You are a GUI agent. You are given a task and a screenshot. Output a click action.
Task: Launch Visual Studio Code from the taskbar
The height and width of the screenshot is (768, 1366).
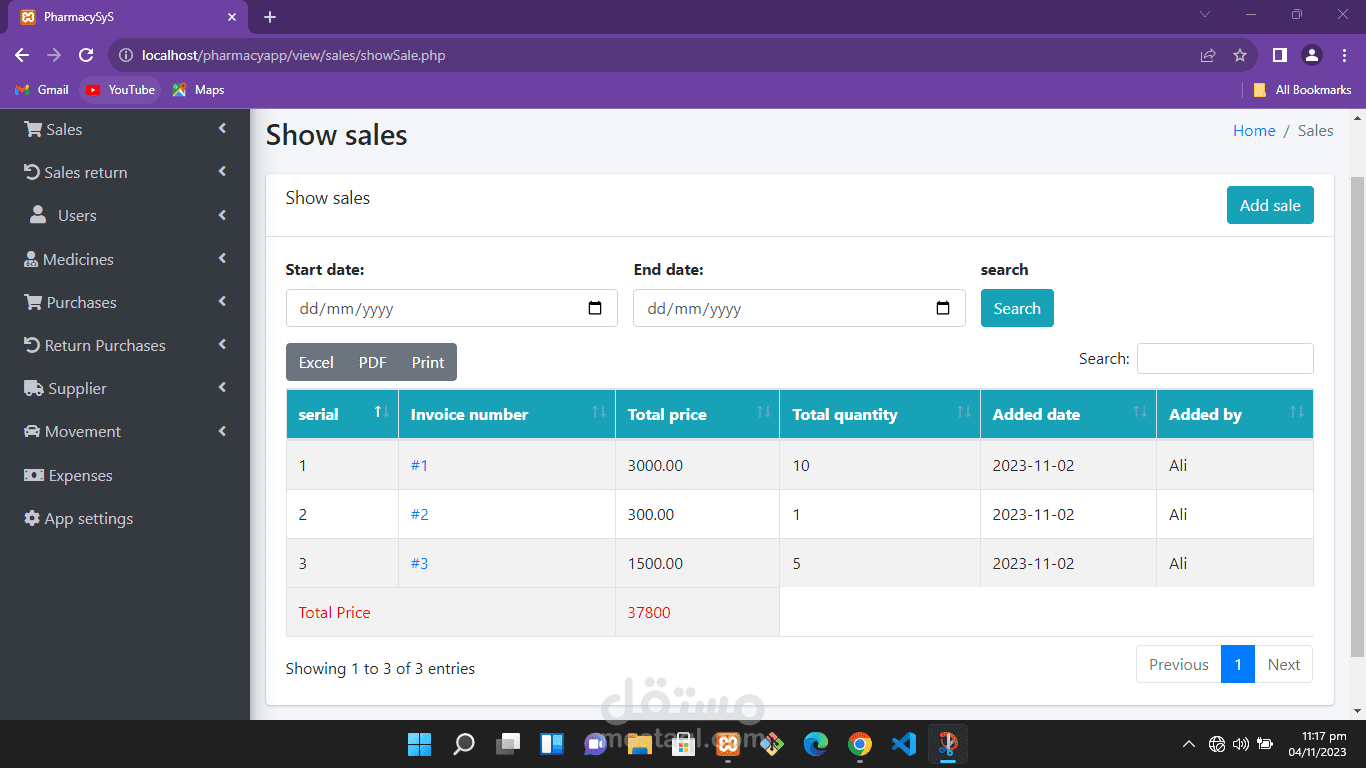[903, 744]
